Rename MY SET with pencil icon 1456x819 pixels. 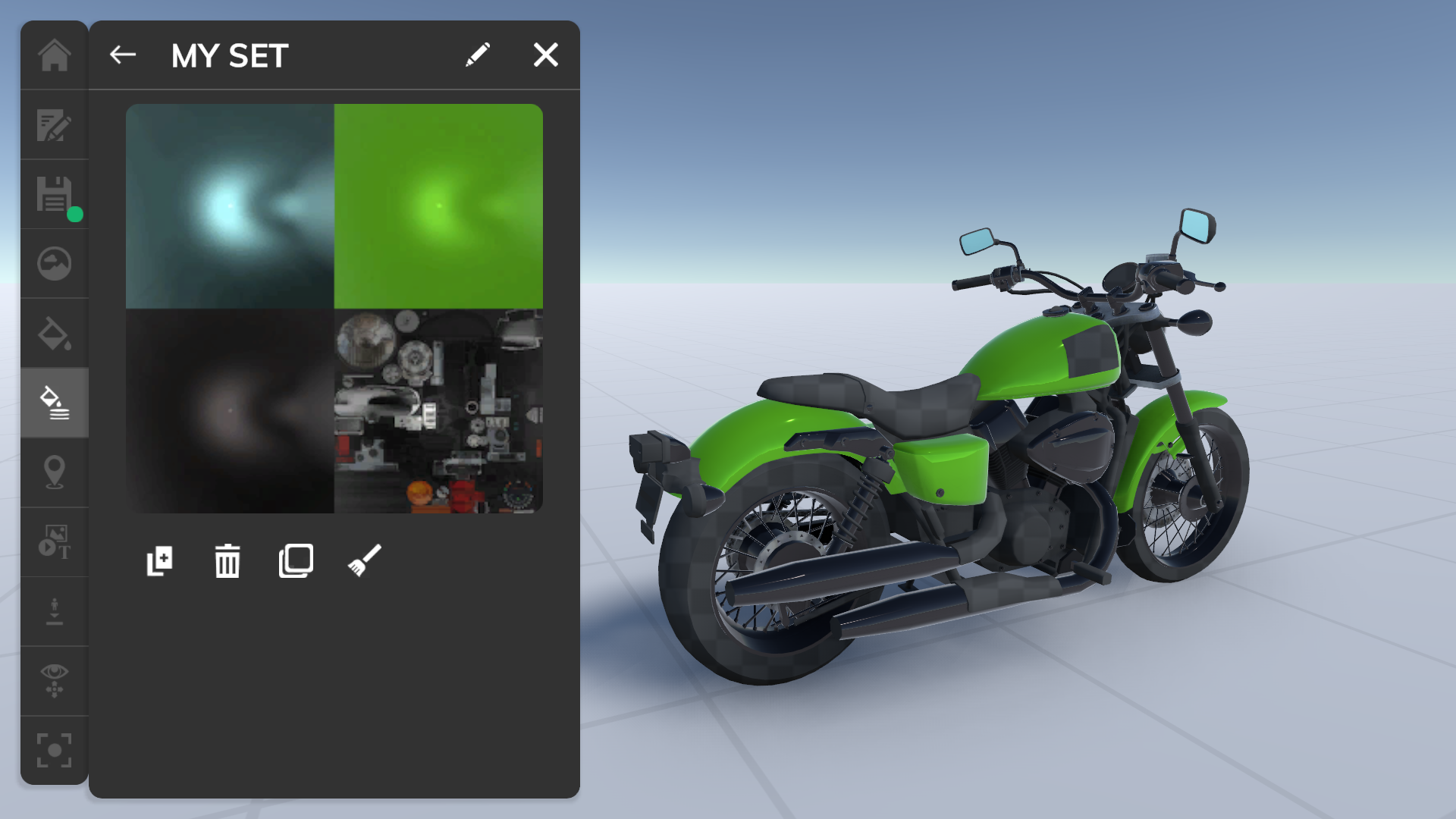coord(478,55)
